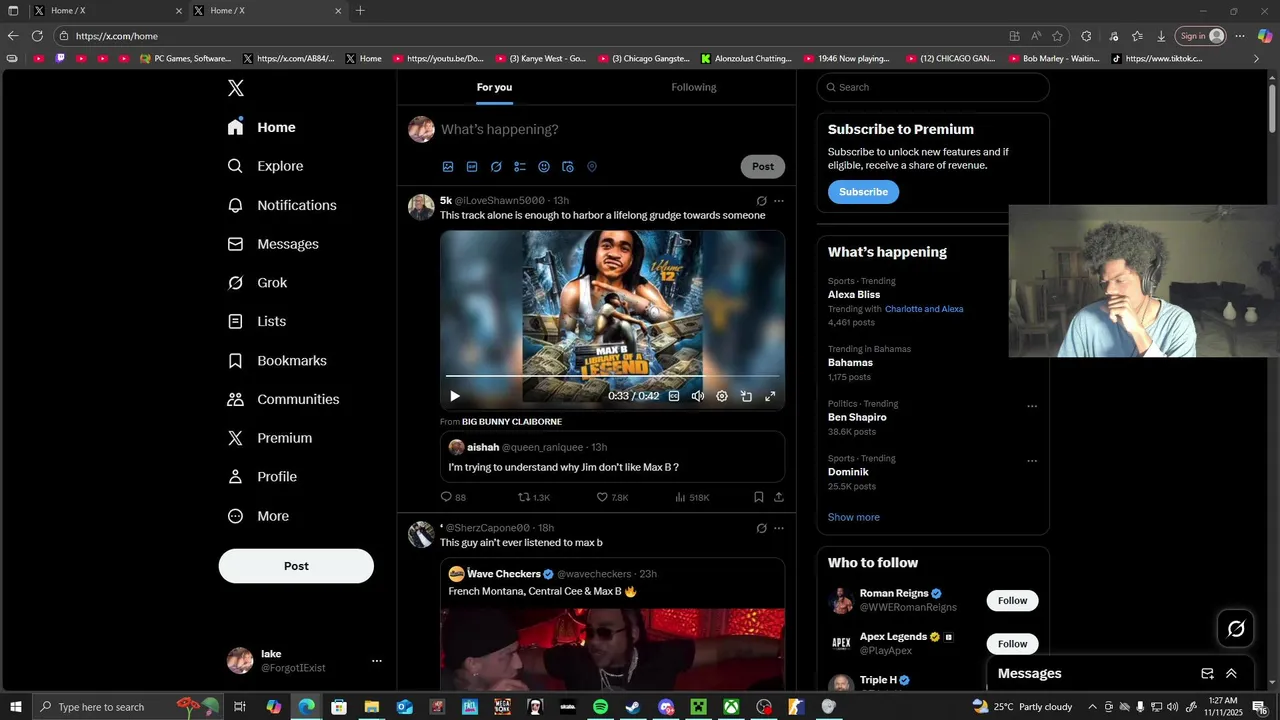Open the account menu dots beside lake
Image resolution: width=1280 pixels, height=720 pixels.
(377, 661)
